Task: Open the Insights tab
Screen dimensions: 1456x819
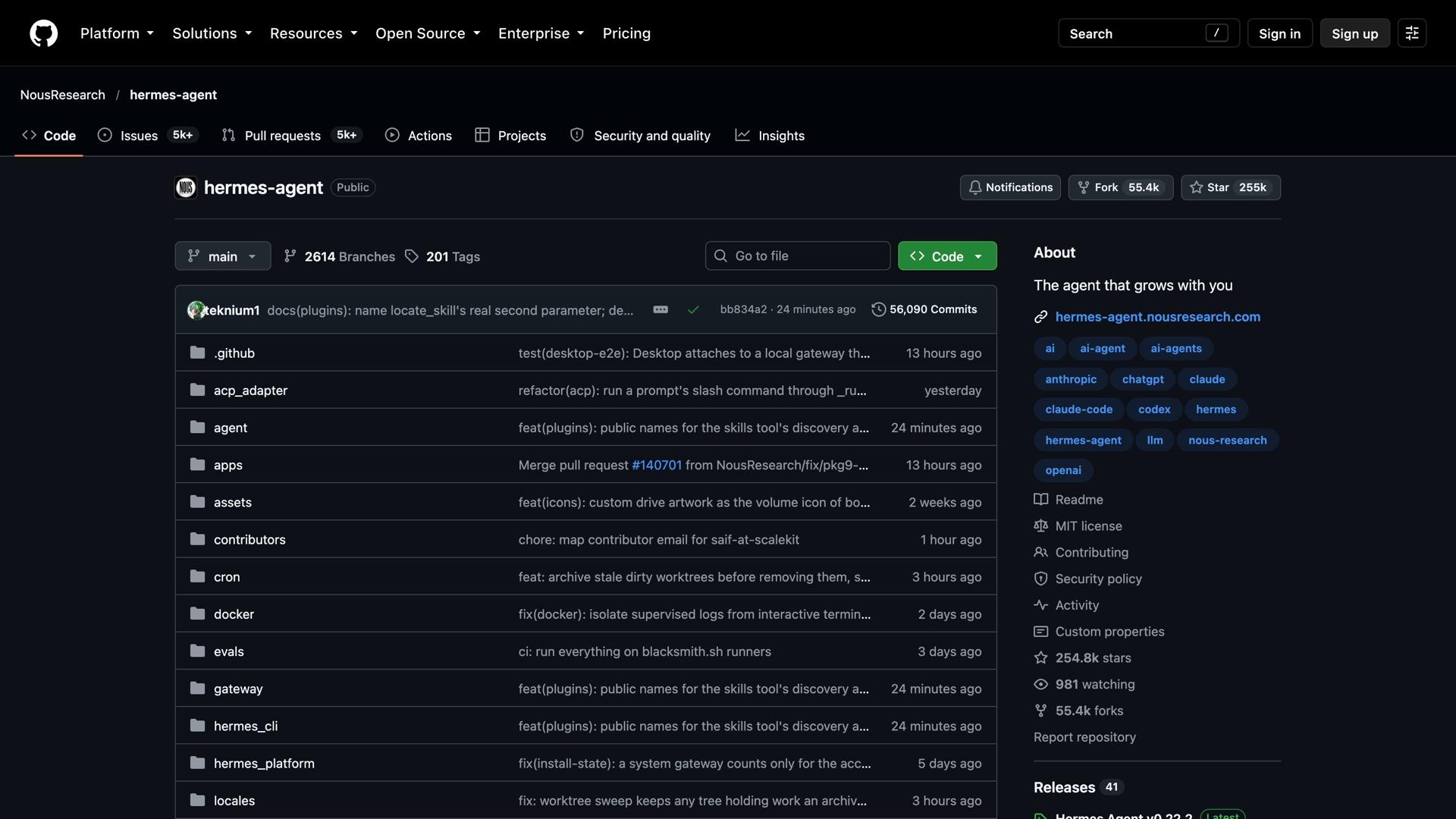Action: click(x=770, y=135)
